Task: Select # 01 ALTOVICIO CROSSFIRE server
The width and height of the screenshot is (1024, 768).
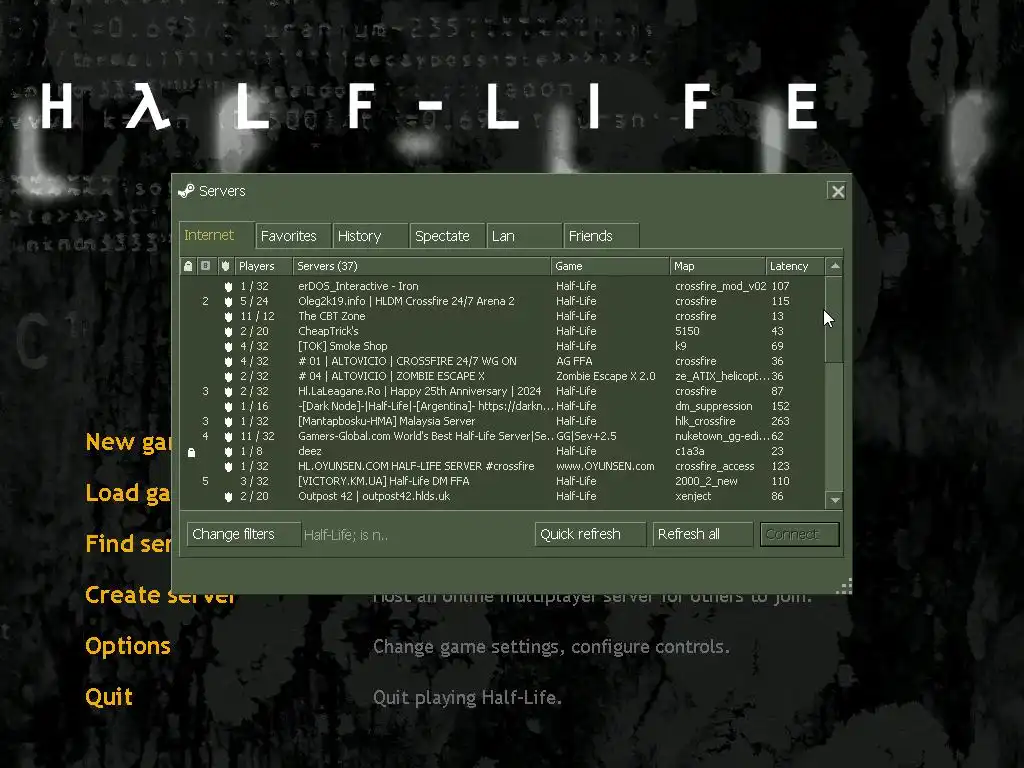Action: click(502, 362)
